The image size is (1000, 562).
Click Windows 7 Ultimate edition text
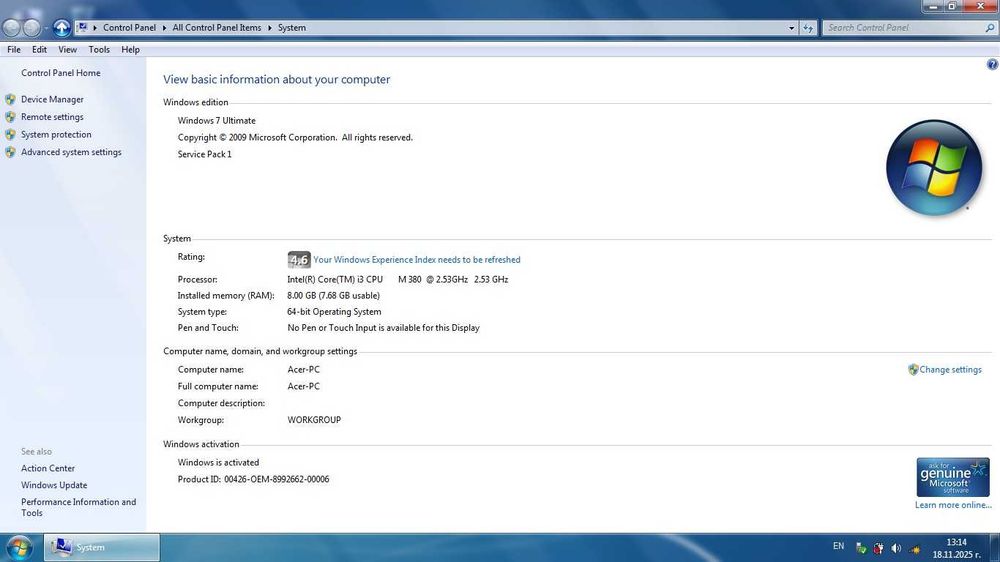(x=217, y=121)
